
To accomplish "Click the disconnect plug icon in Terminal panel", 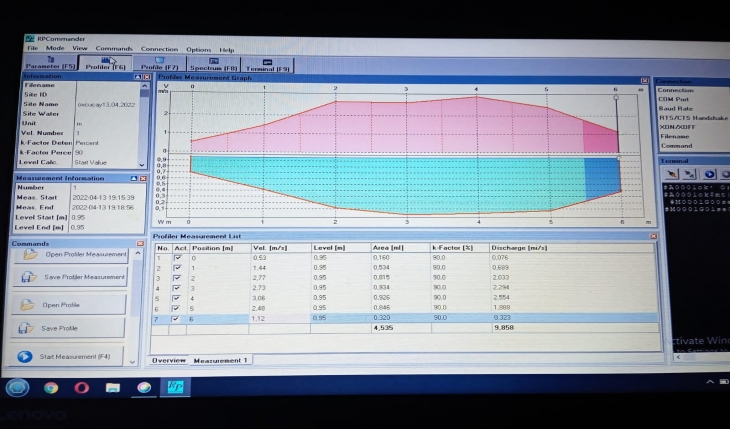I will [689, 174].
